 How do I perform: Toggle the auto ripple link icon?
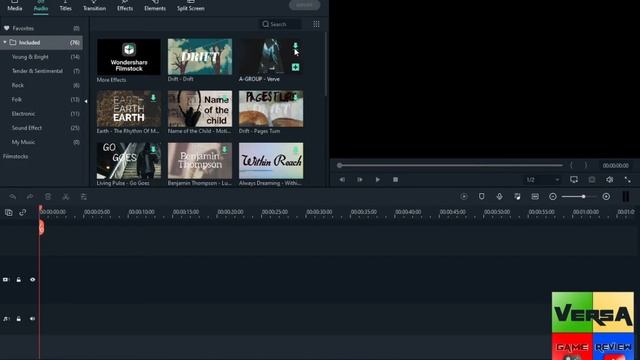tap(22, 213)
